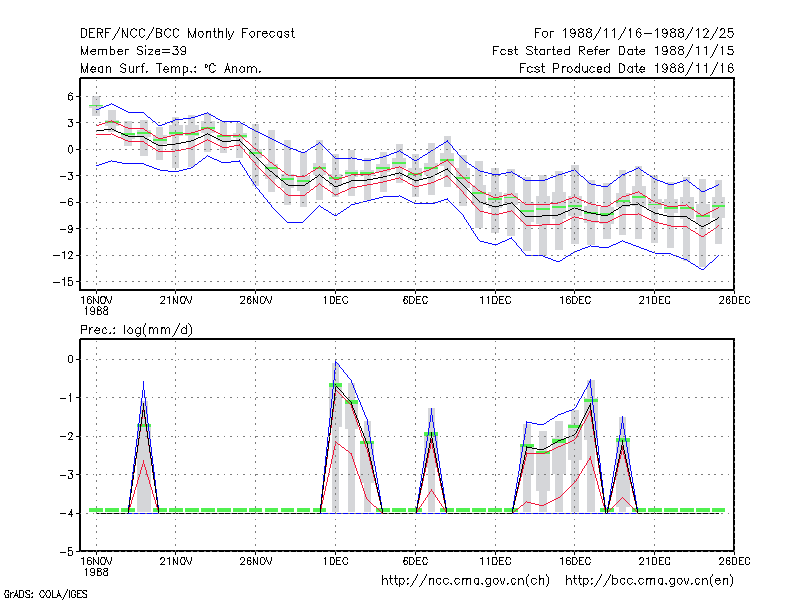Click the precipitation peak at 1DEC

tap(336, 362)
